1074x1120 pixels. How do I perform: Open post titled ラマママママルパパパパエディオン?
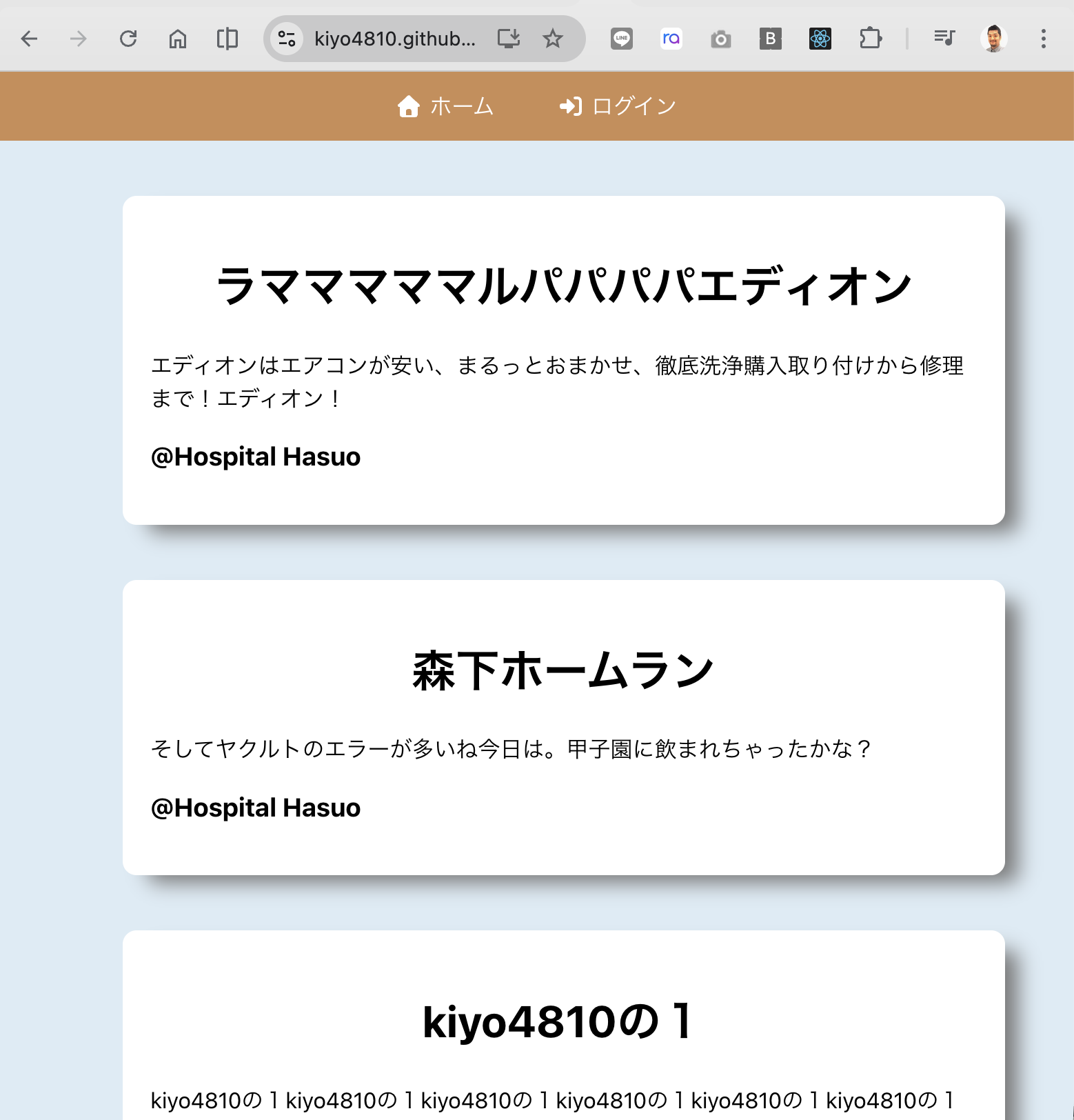(564, 286)
